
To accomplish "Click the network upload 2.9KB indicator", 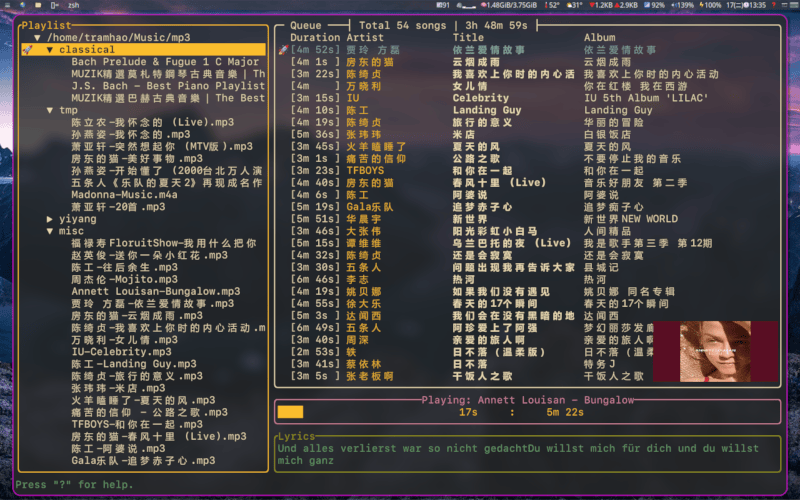I will [626, 5].
